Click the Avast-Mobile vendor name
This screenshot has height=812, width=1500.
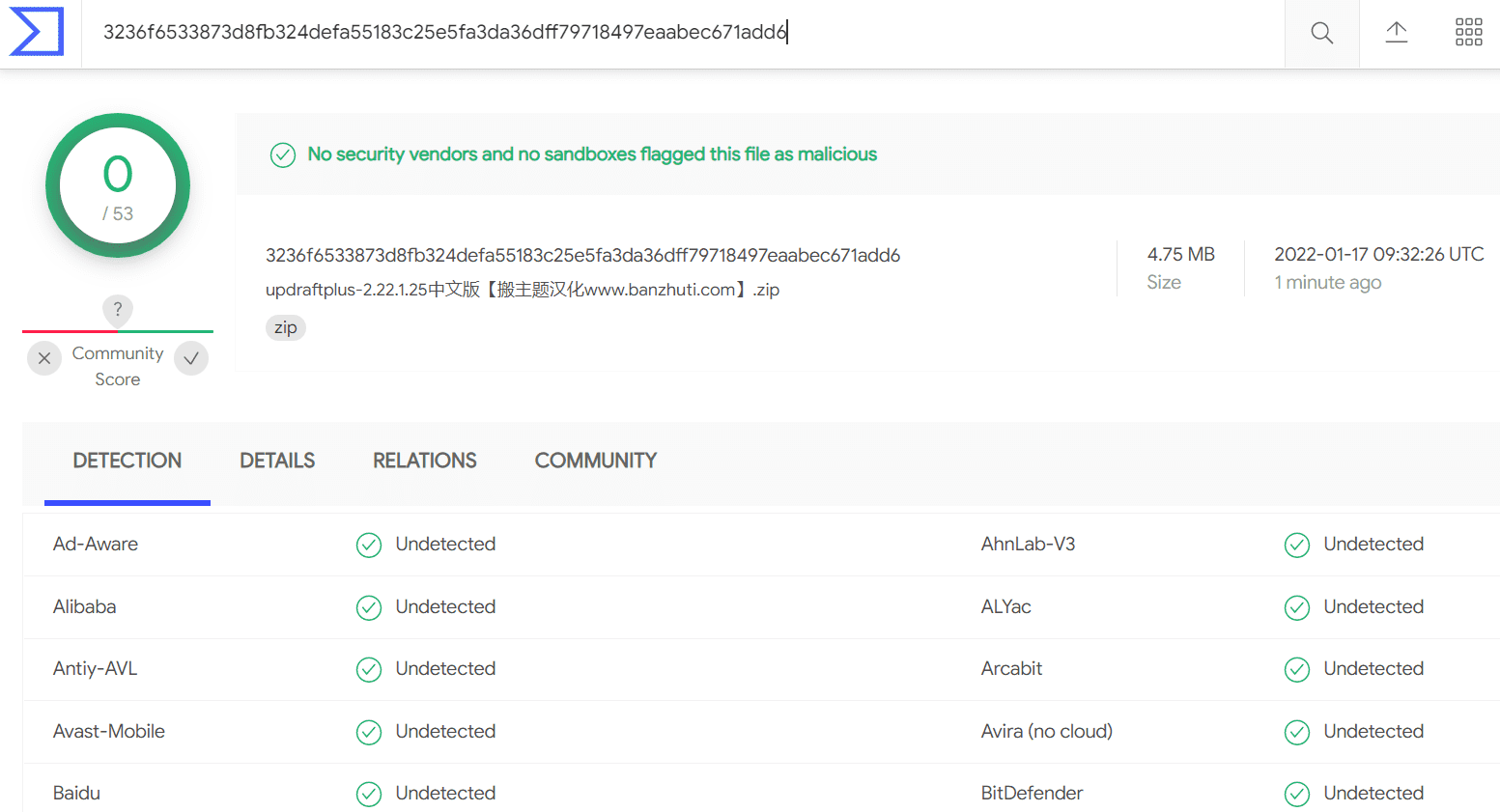[108, 732]
